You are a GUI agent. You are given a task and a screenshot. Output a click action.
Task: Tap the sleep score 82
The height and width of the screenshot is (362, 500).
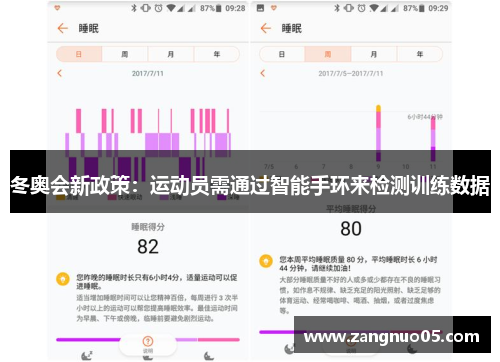tap(148, 247)
